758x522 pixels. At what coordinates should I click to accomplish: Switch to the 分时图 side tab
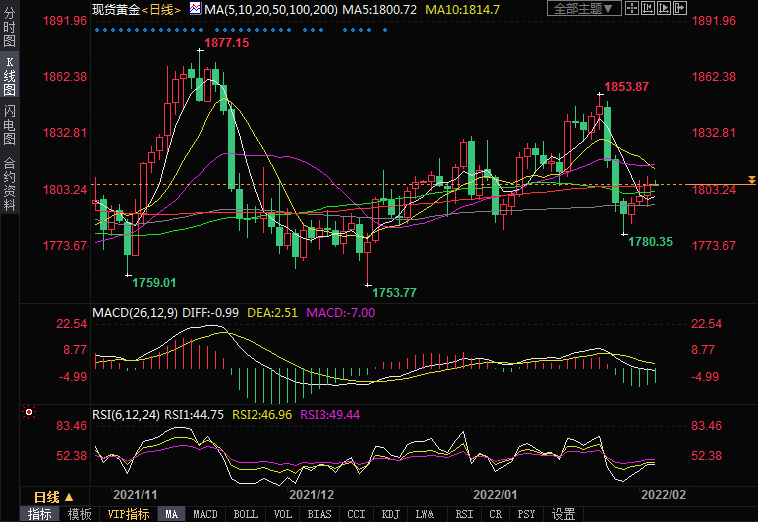point(9,27)
